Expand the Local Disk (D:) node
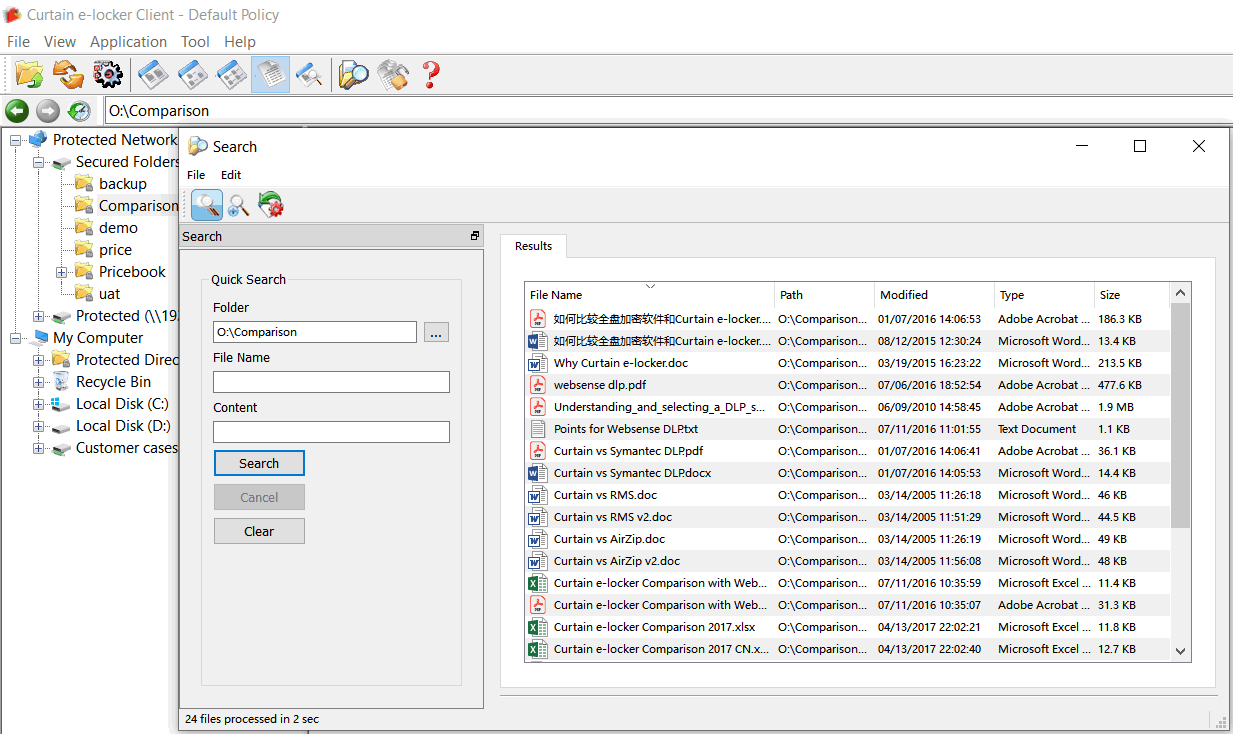Image resolution: width=1233 pixels, height=734 pixels. [x=38, y=426]
